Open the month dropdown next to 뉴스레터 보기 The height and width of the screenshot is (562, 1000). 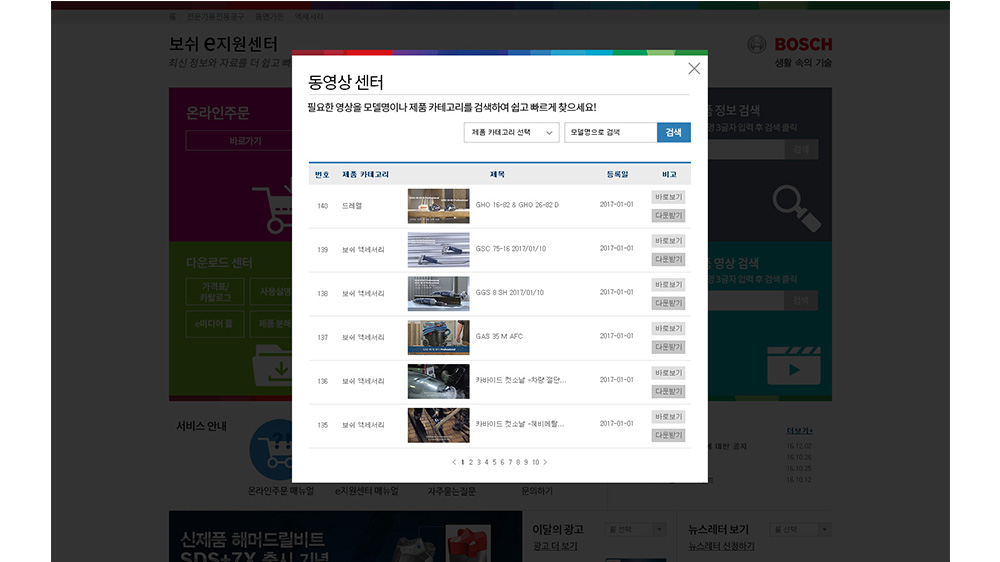pos(800,529)
